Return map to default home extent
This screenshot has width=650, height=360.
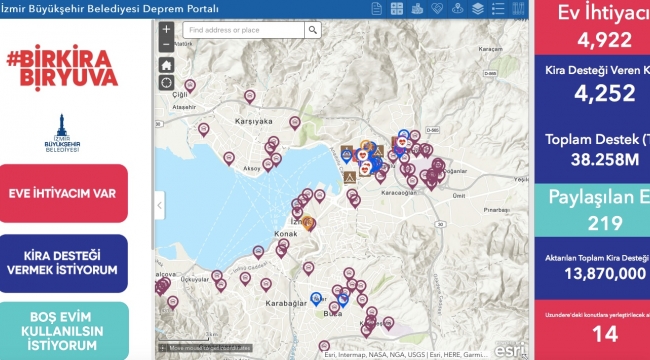166,65
